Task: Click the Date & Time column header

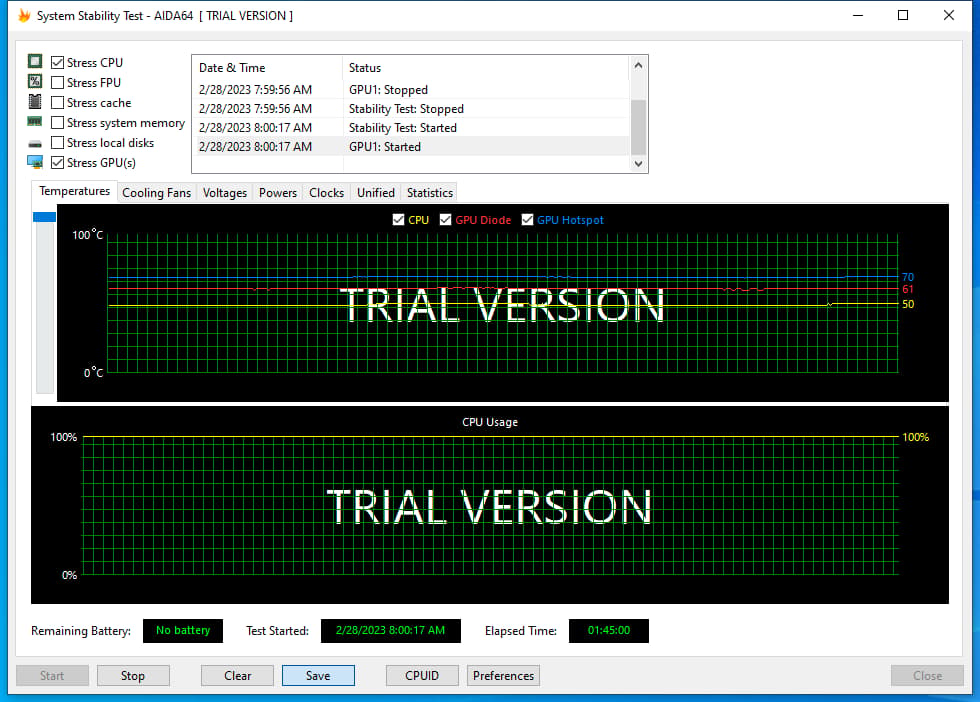Action: point(268,68)
